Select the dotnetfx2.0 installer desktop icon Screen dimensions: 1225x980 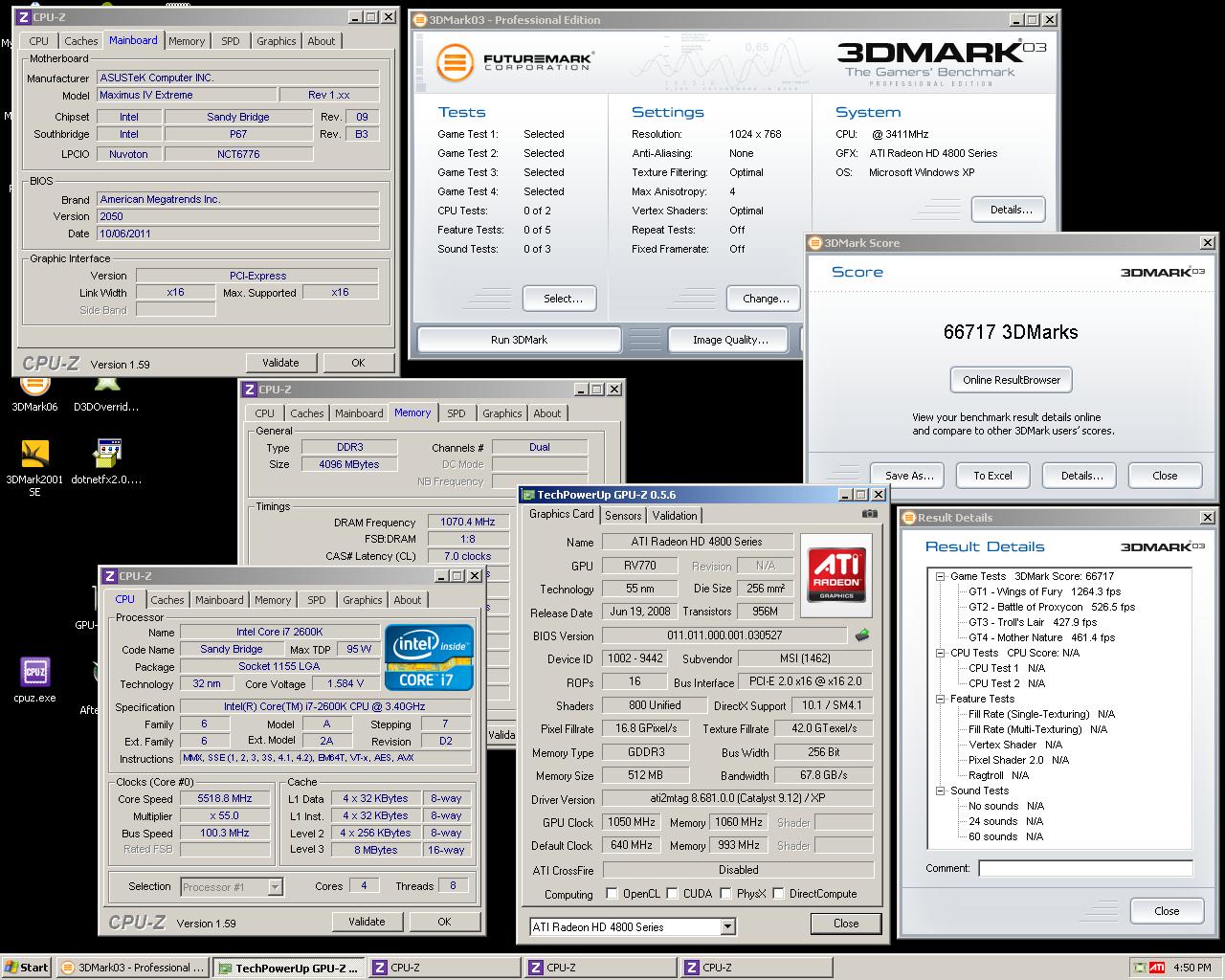[108, 454]
